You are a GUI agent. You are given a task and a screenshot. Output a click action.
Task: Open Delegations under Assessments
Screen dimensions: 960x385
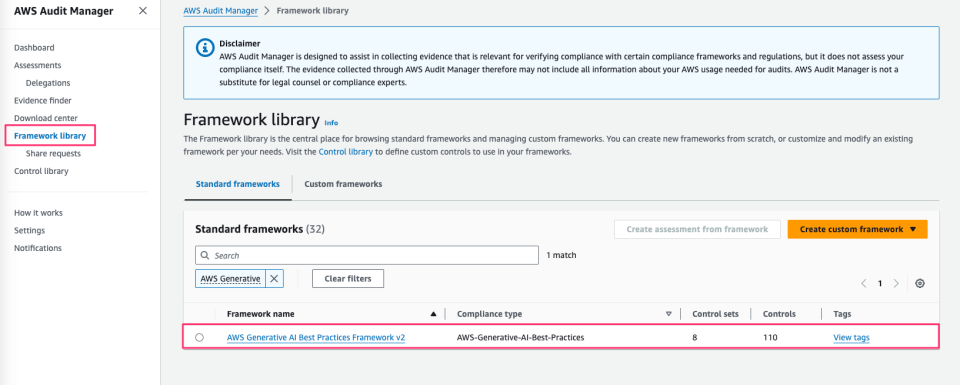coord(48,83)
